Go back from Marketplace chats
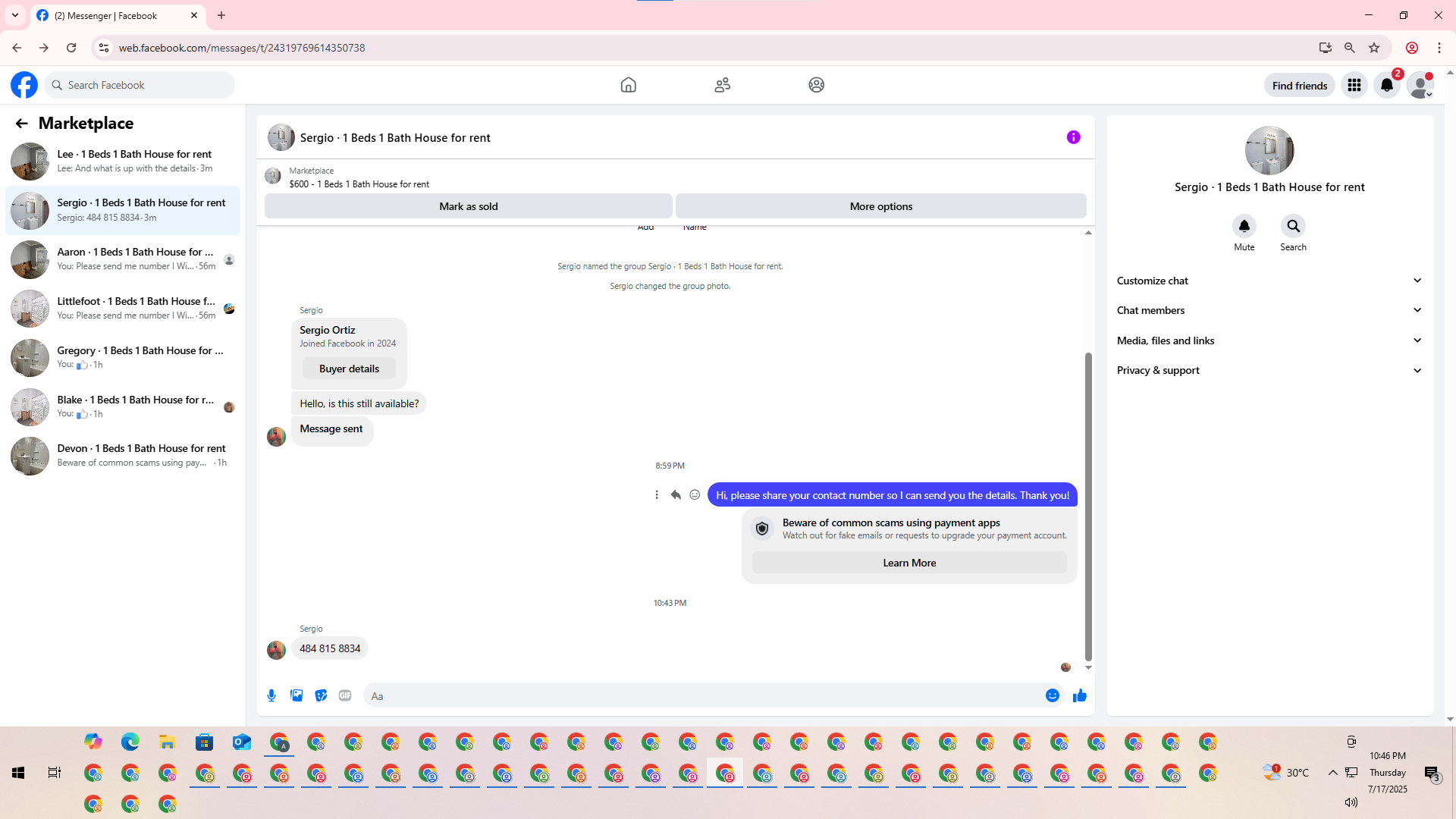This screenshot has height=819, width=1456. [21, 124]
